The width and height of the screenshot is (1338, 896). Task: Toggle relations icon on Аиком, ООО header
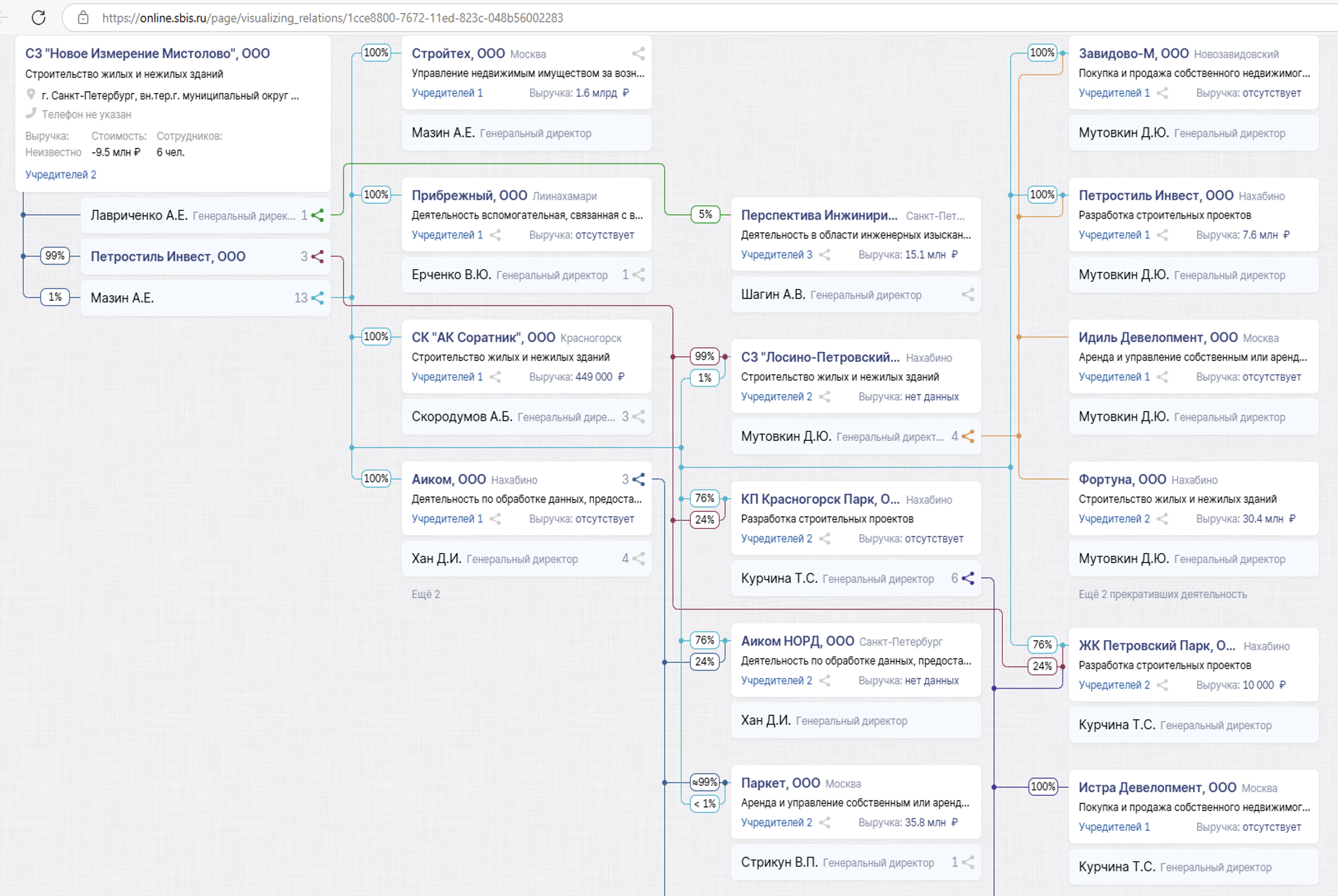[x=638, y=480]
